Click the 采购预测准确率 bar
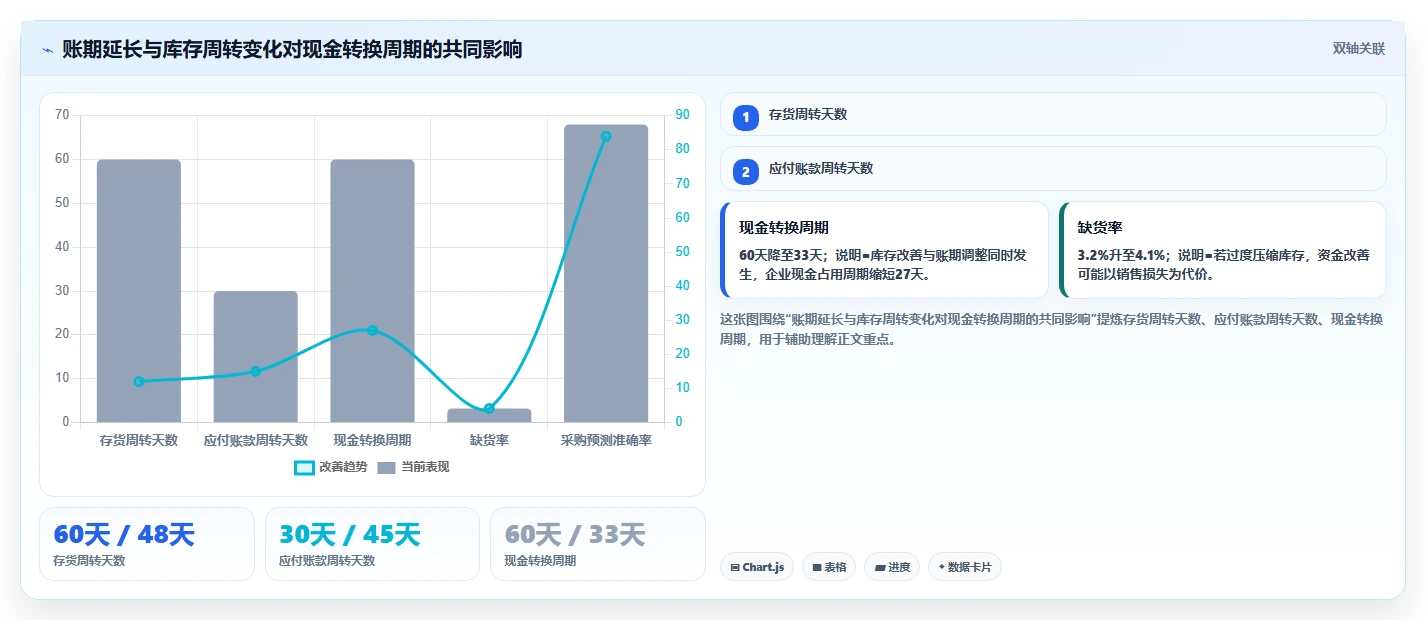This screenshot has width=1426, height=620. 606,274
